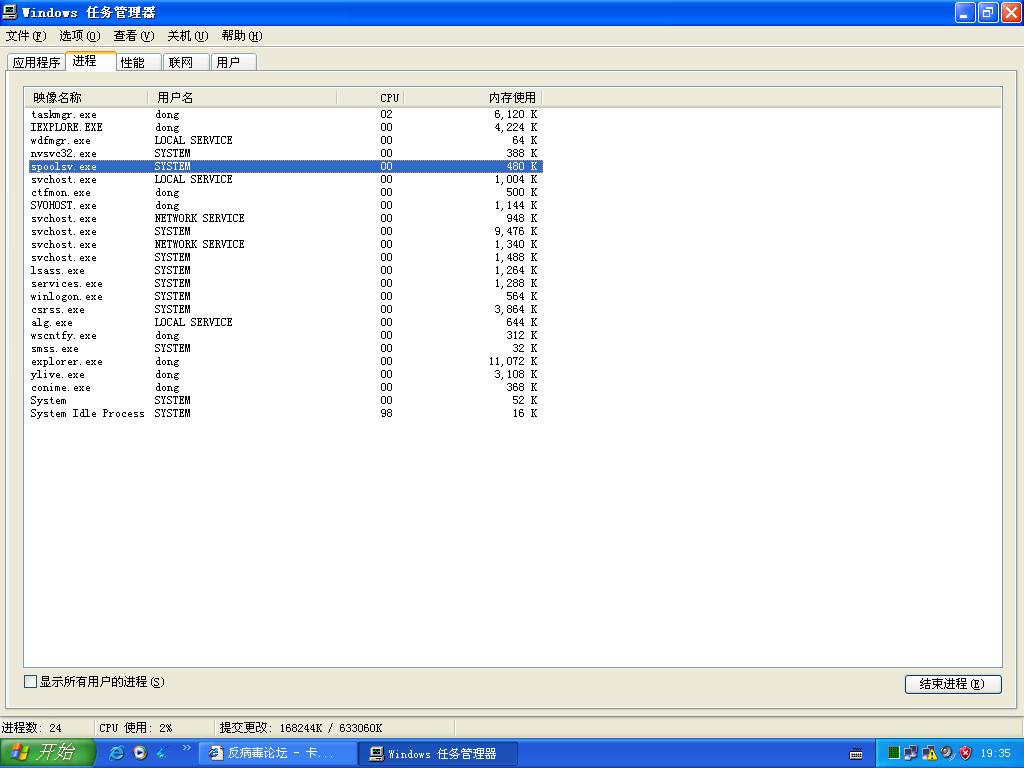Open the 帮助 (Help) menu
The image size is (1024, 768).
point(242,36)
